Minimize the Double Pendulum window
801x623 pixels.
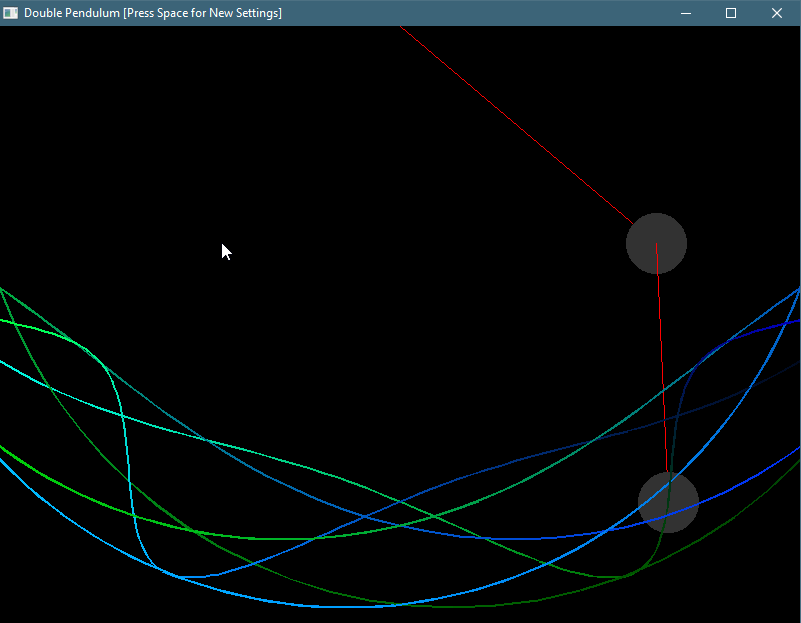tap(686, 13)
